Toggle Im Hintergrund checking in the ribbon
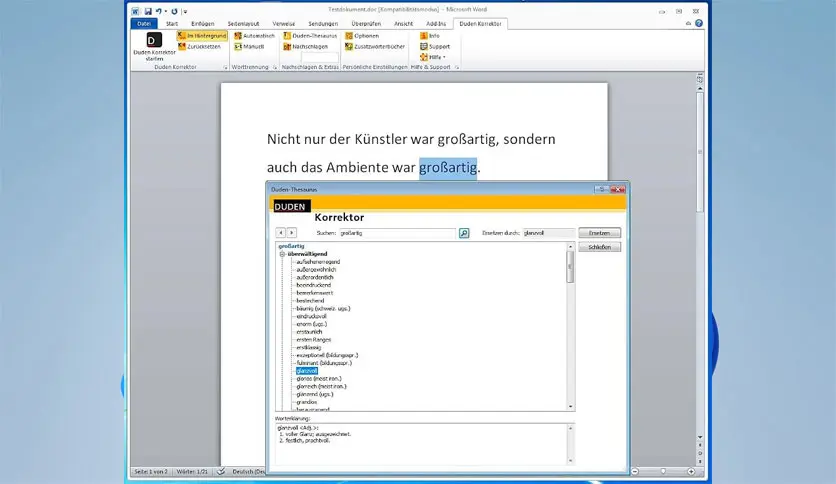836x484 pixels. [x=202, y=36]
